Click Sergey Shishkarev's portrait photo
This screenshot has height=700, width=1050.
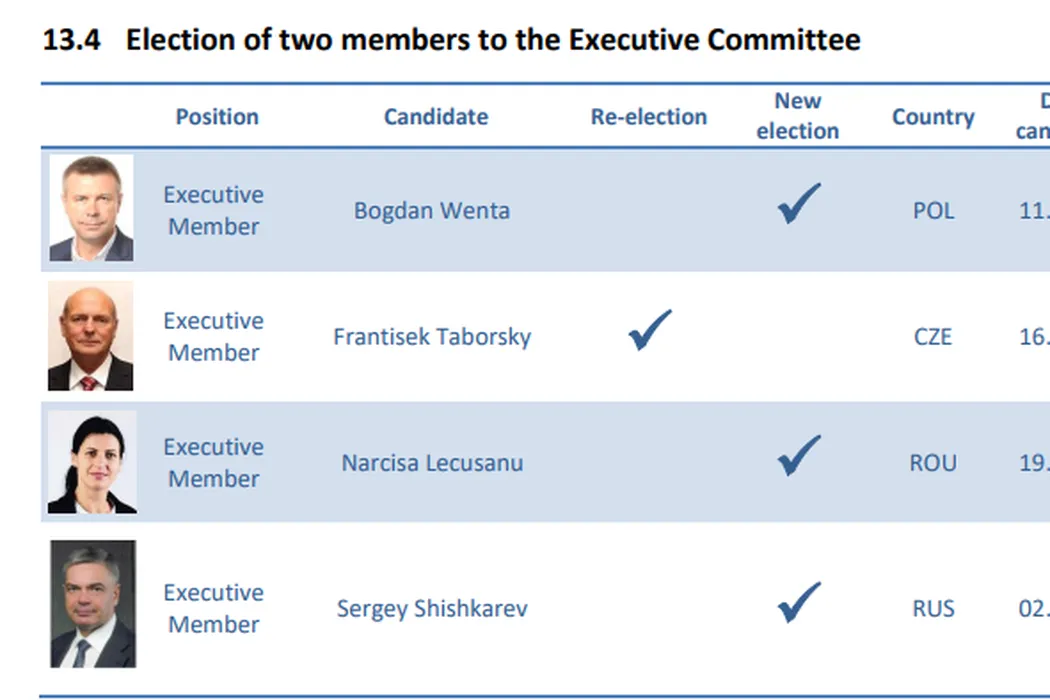coord(92,604)
